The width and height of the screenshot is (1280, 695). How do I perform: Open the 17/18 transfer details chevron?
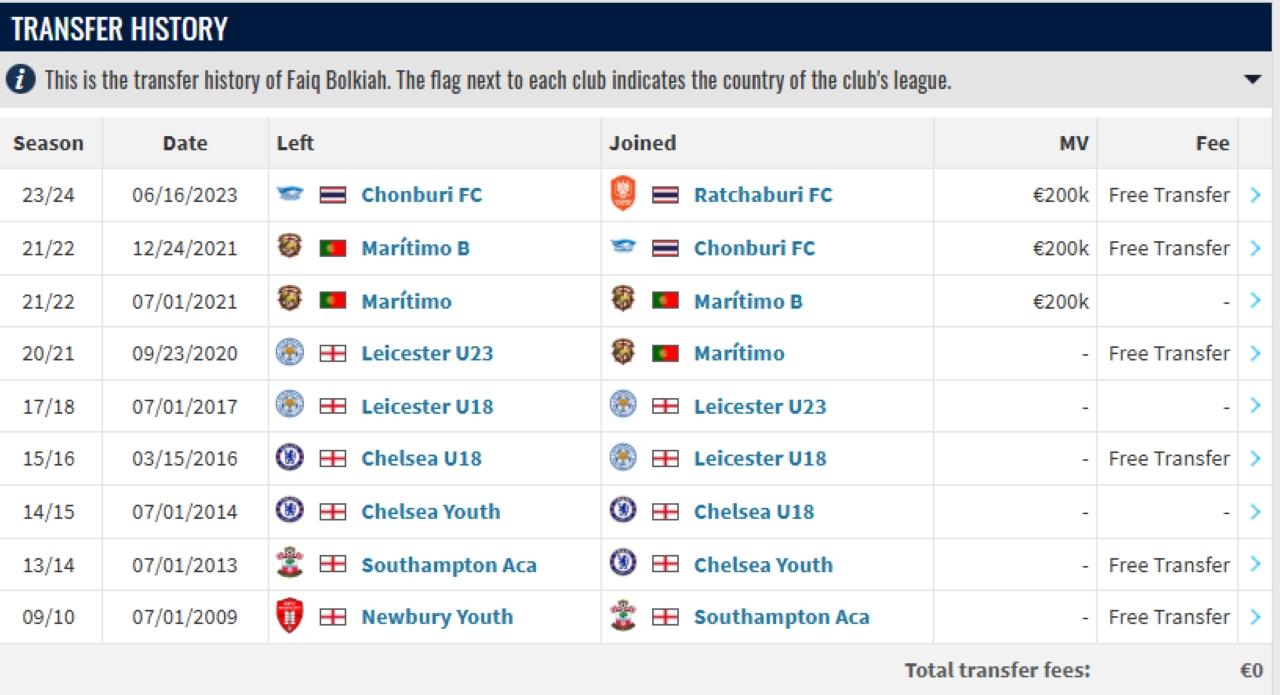point(1255,406)
